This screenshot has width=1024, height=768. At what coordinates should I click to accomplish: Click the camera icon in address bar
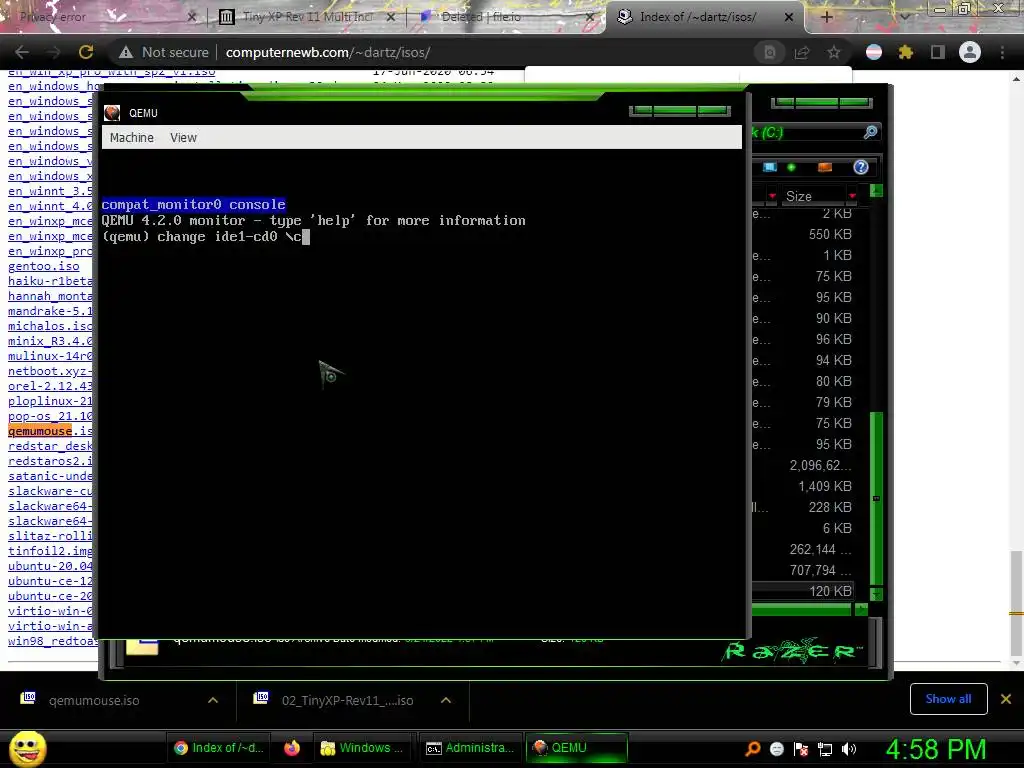[x=770, y=52]
